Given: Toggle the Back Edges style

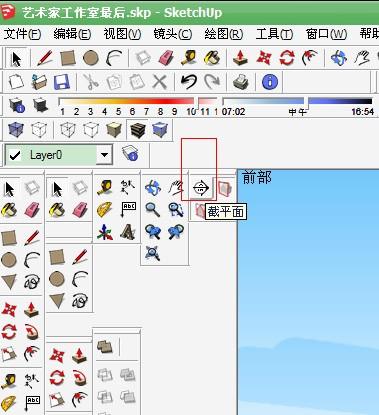Looking at the screenshot, I should click(39, 129).
